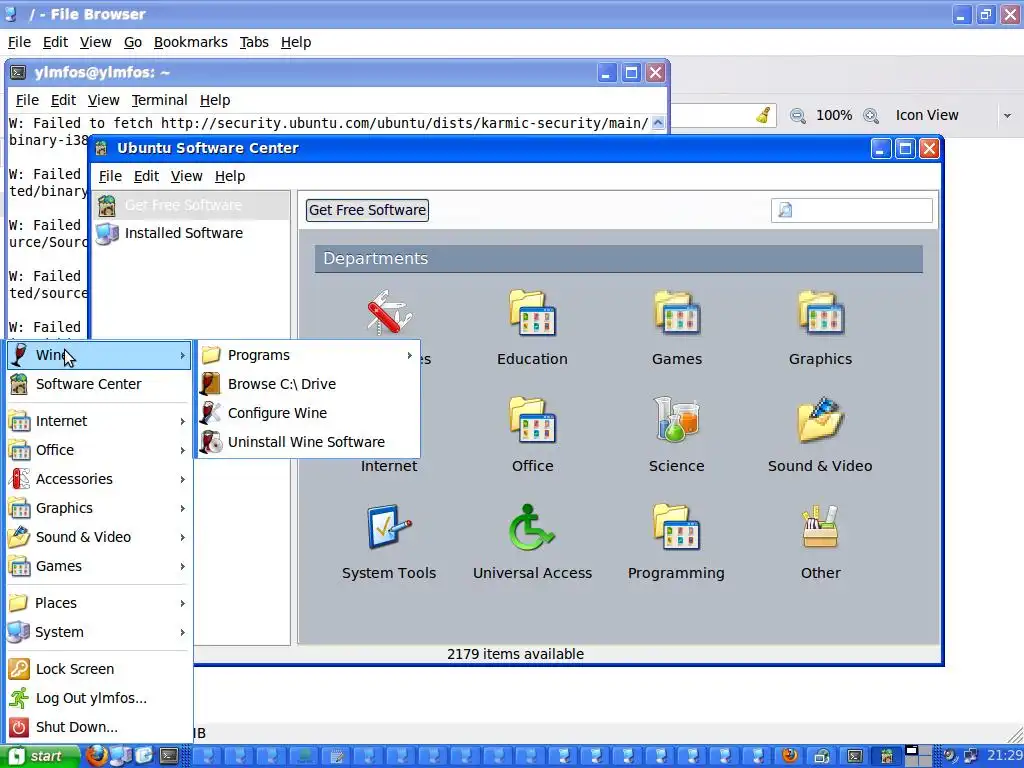1024x768 pixels.
Task: Choose Configure Wine
Action: [x=308, y=413]
